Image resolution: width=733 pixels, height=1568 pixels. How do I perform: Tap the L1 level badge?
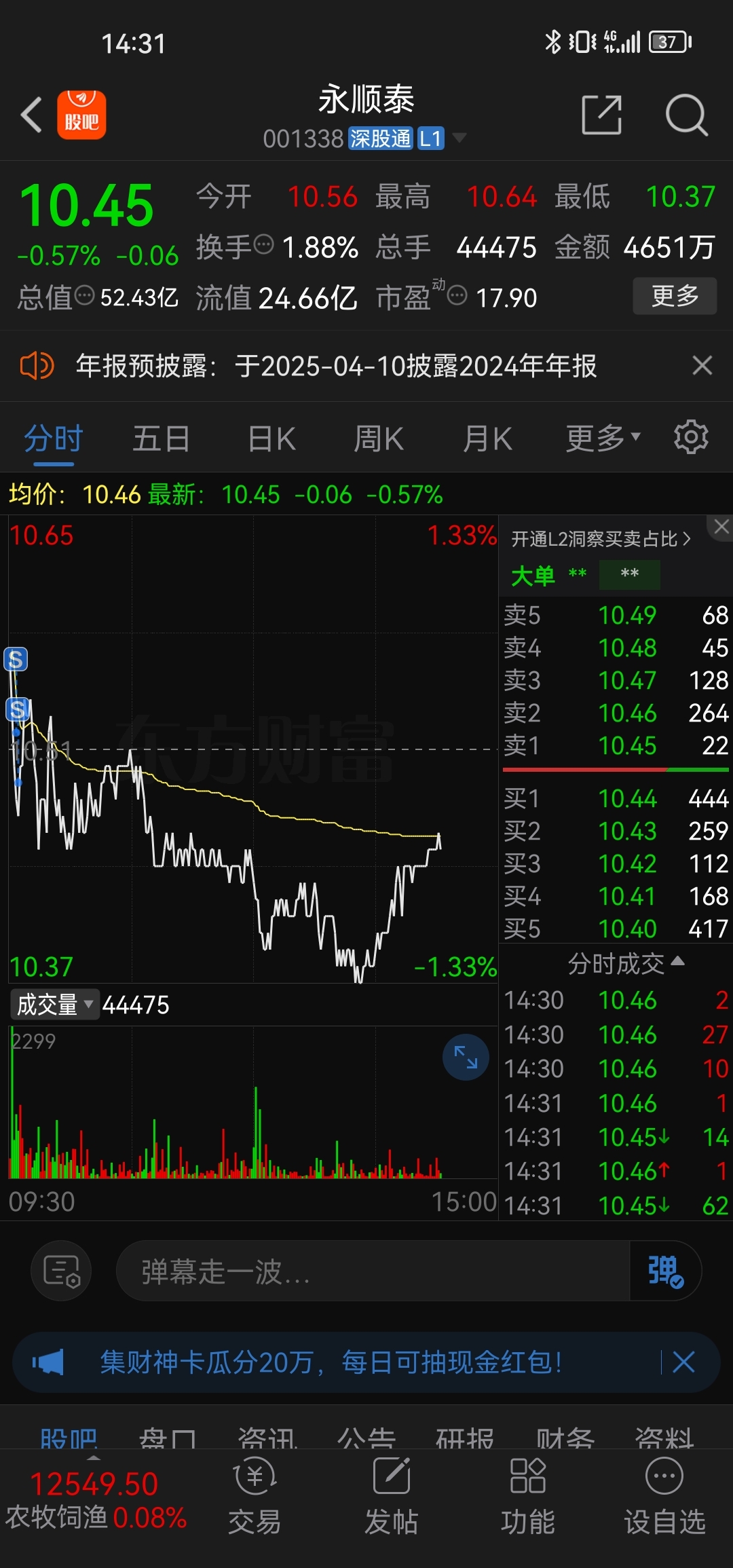point(430,138)
